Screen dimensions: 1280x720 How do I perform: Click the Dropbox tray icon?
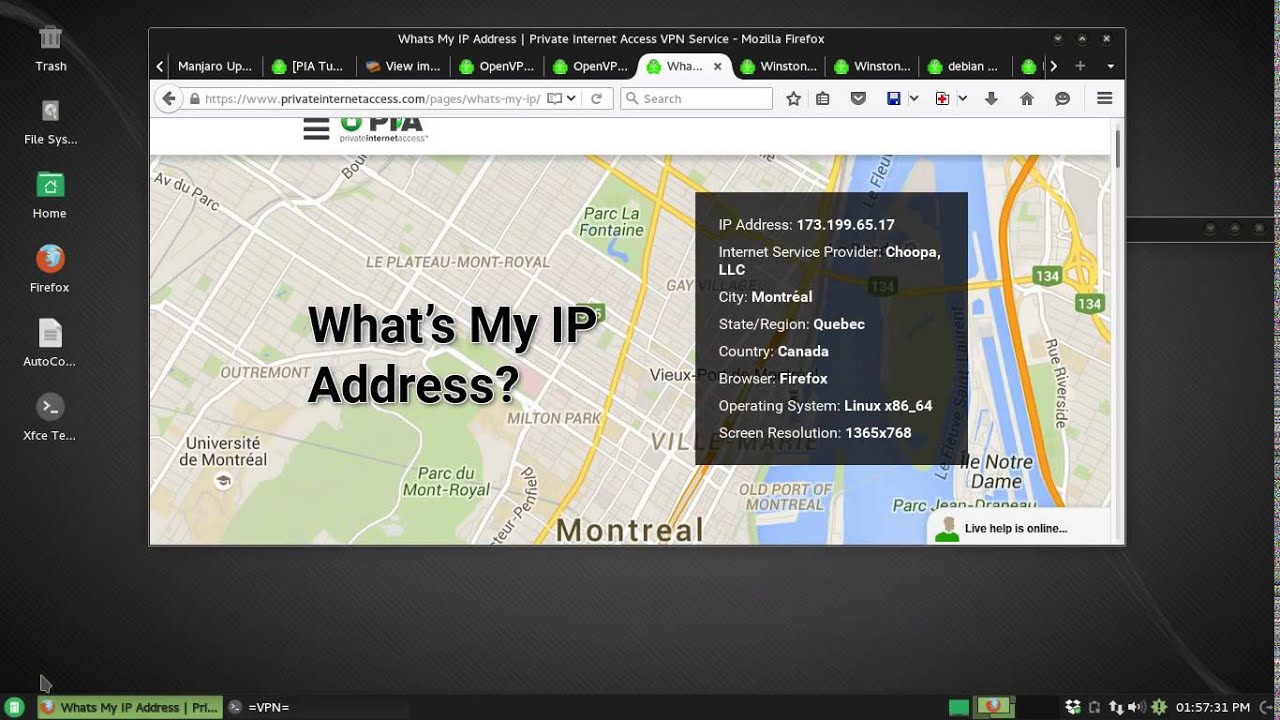pos(1073,707)
